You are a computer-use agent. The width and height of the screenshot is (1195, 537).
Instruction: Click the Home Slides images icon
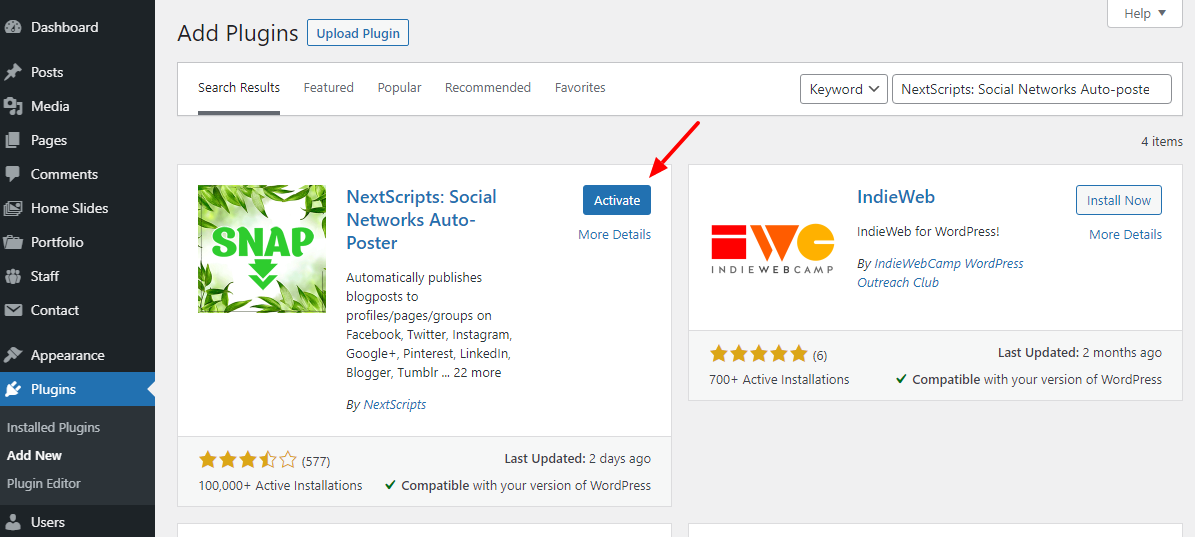[x=13, y=208]
